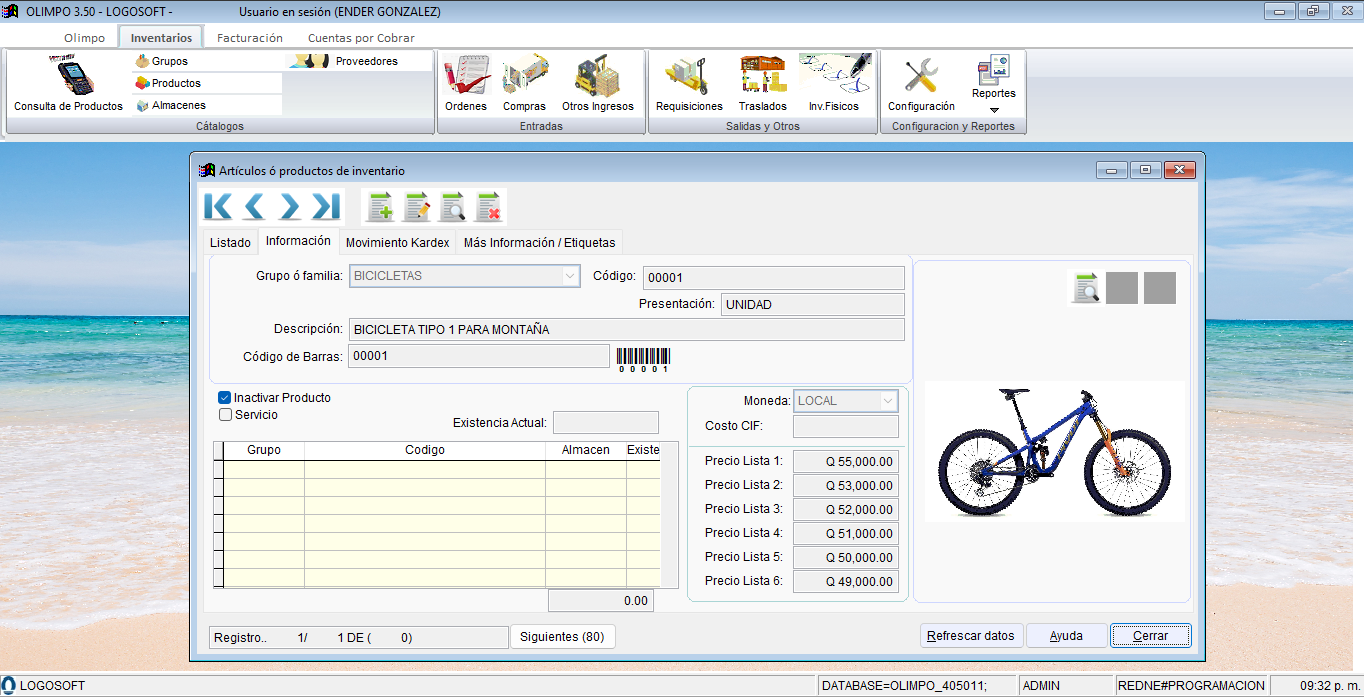The height and width of the screenshot is (697, 1364).
Task: Click the bicycle product image
Action: tap(1054, 451)
